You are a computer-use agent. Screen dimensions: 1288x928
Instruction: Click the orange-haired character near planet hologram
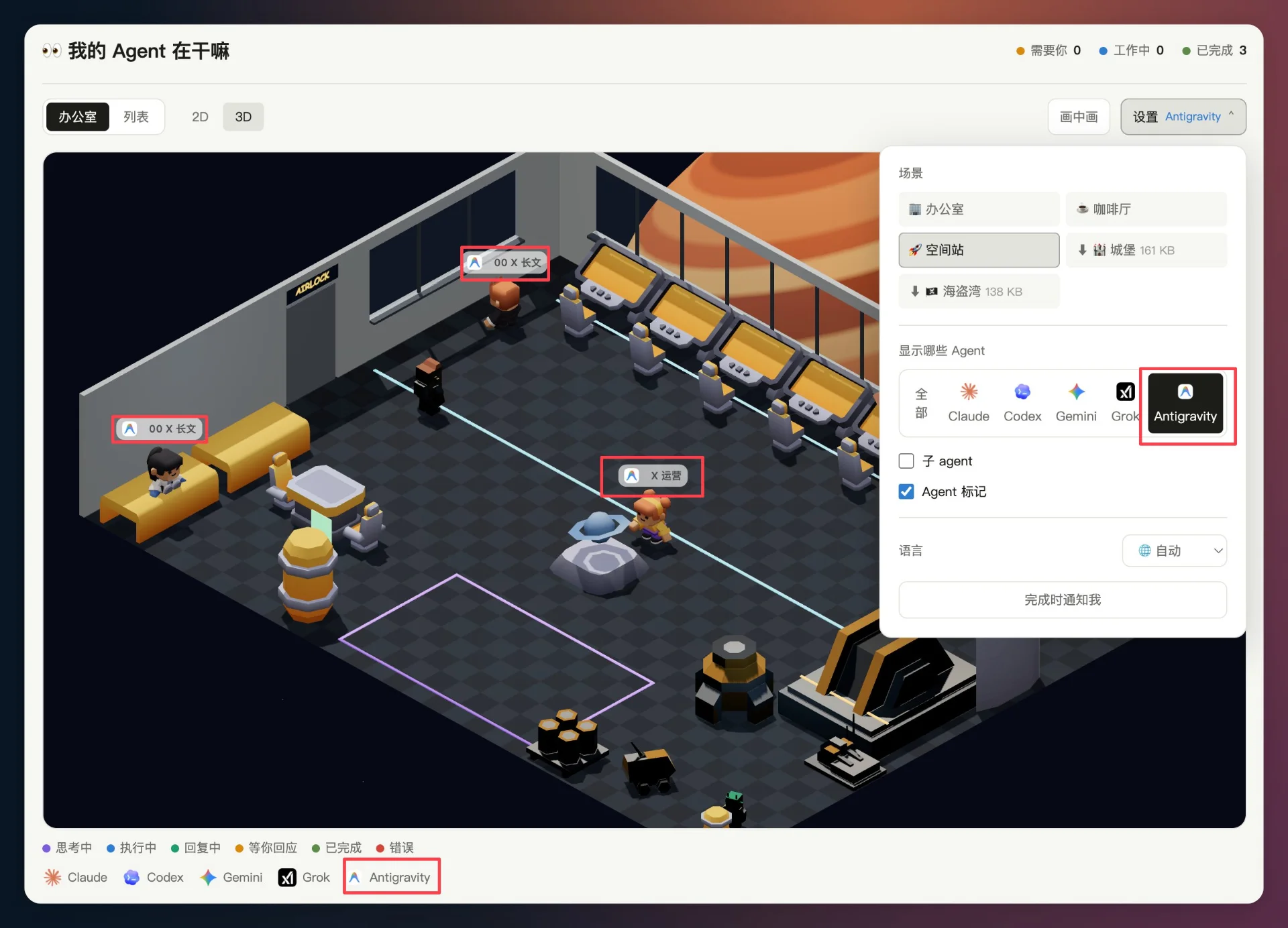pos(651,520)
